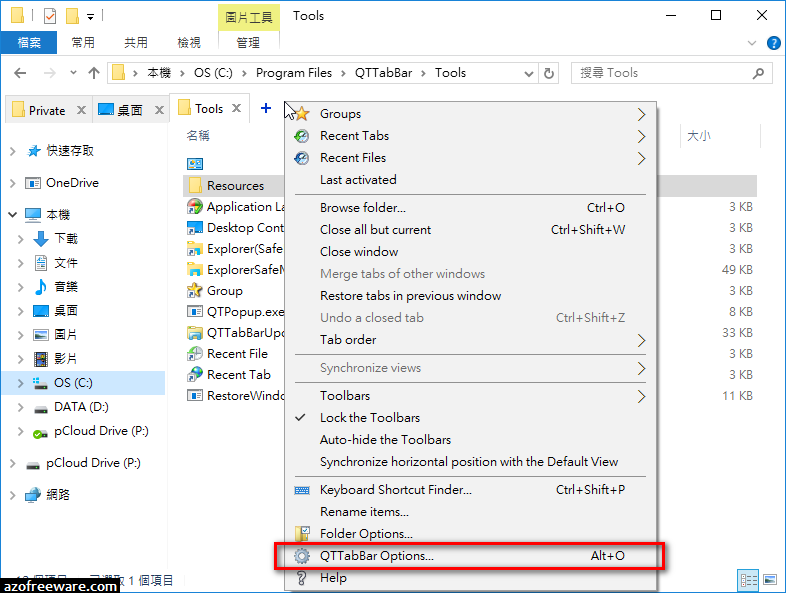This screenshot has height=593, width=786.
Task: Close the Tools tab
Action: 237,108
